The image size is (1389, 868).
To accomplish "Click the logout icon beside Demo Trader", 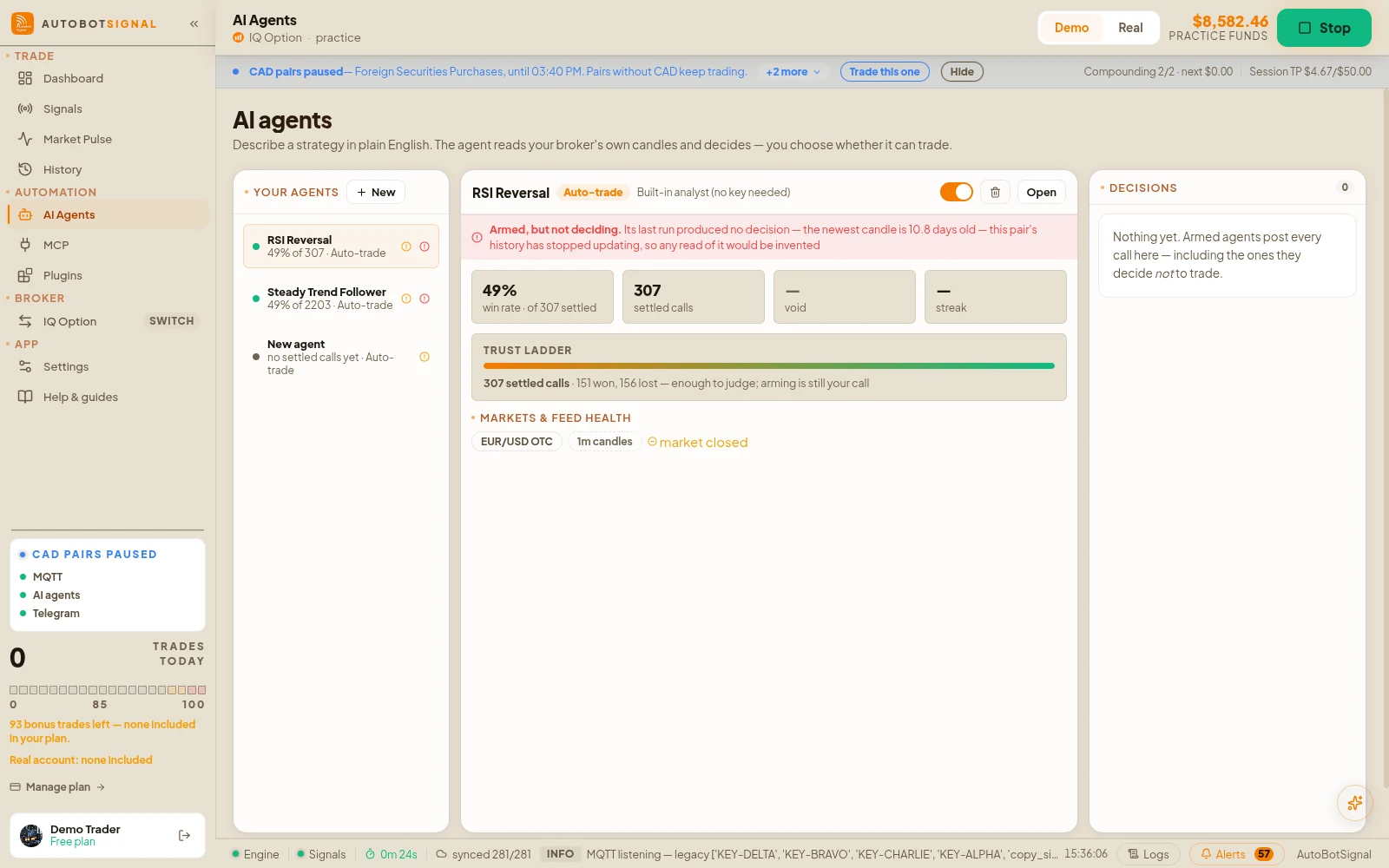I will [184, 836].
